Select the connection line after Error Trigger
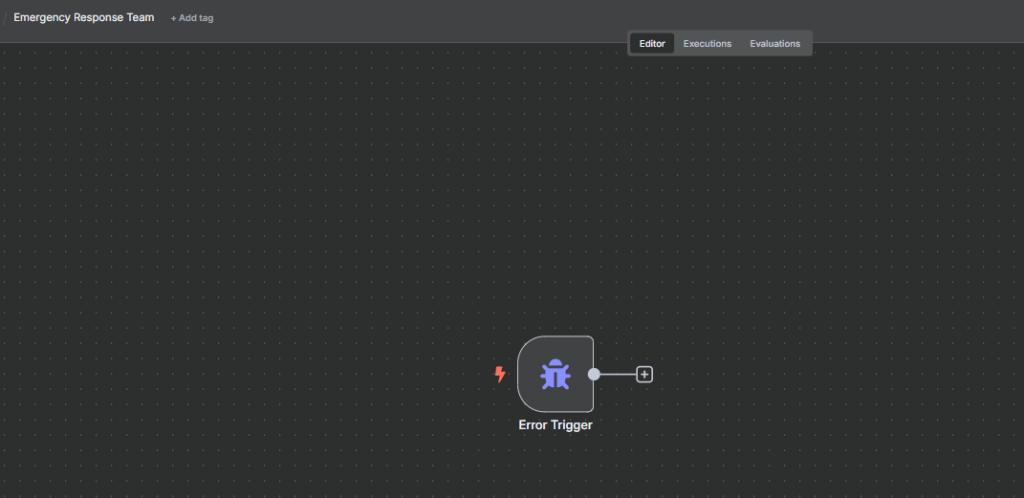Viewport: 1024px width, 498px height. (618, 374)
